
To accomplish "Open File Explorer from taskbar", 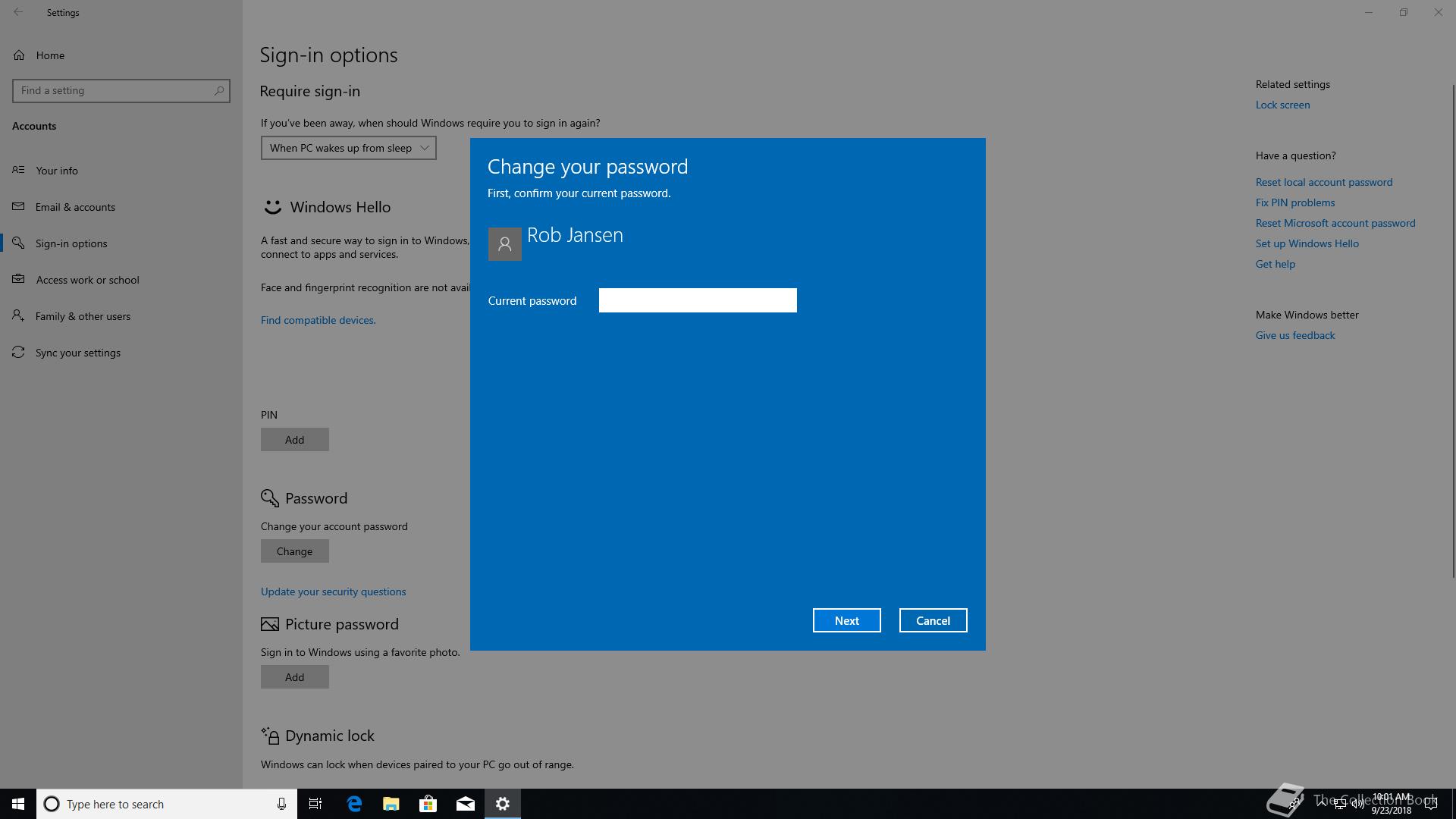I will tap(391, 804).
